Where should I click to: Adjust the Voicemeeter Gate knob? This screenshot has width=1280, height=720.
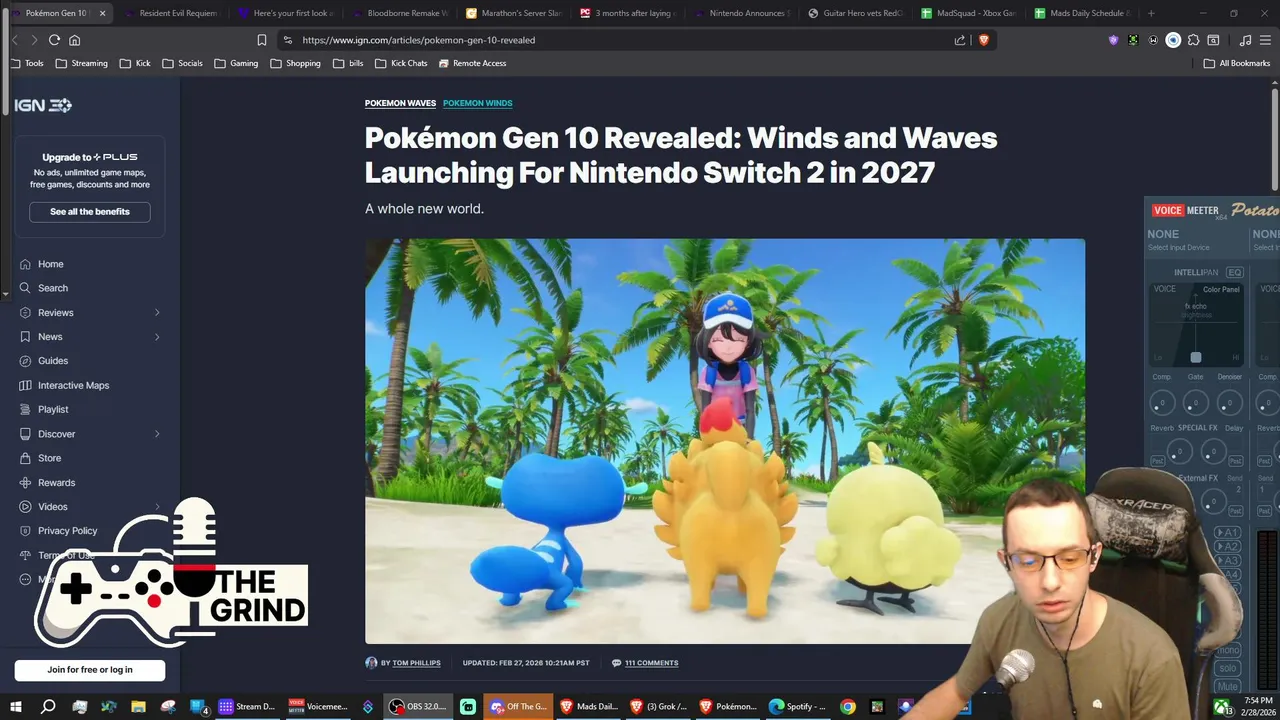[1195, 403]
